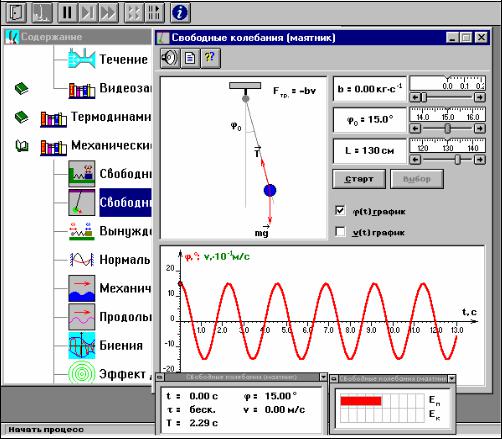Increase length L with right arrow
The image size is (502, 439).
pos(479,160)
